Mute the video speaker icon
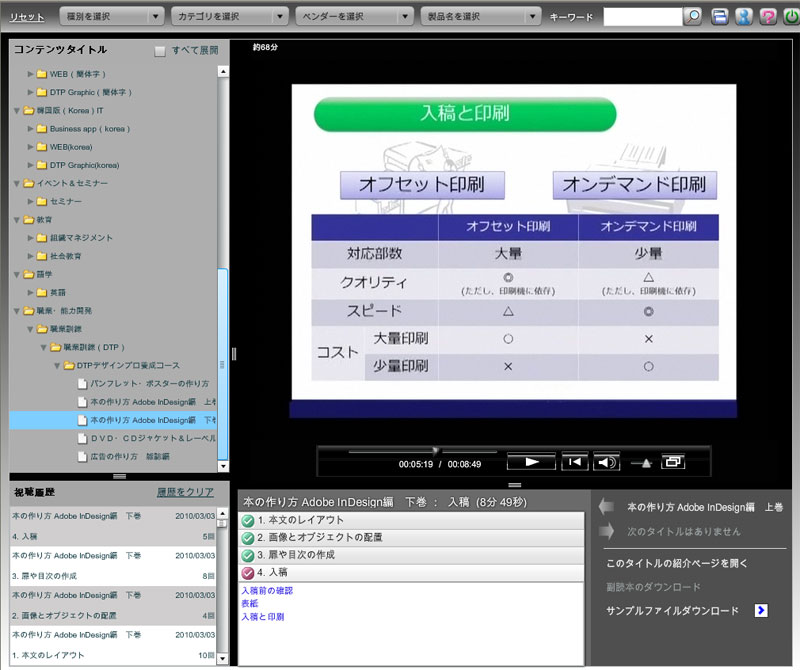 point(605,462)
